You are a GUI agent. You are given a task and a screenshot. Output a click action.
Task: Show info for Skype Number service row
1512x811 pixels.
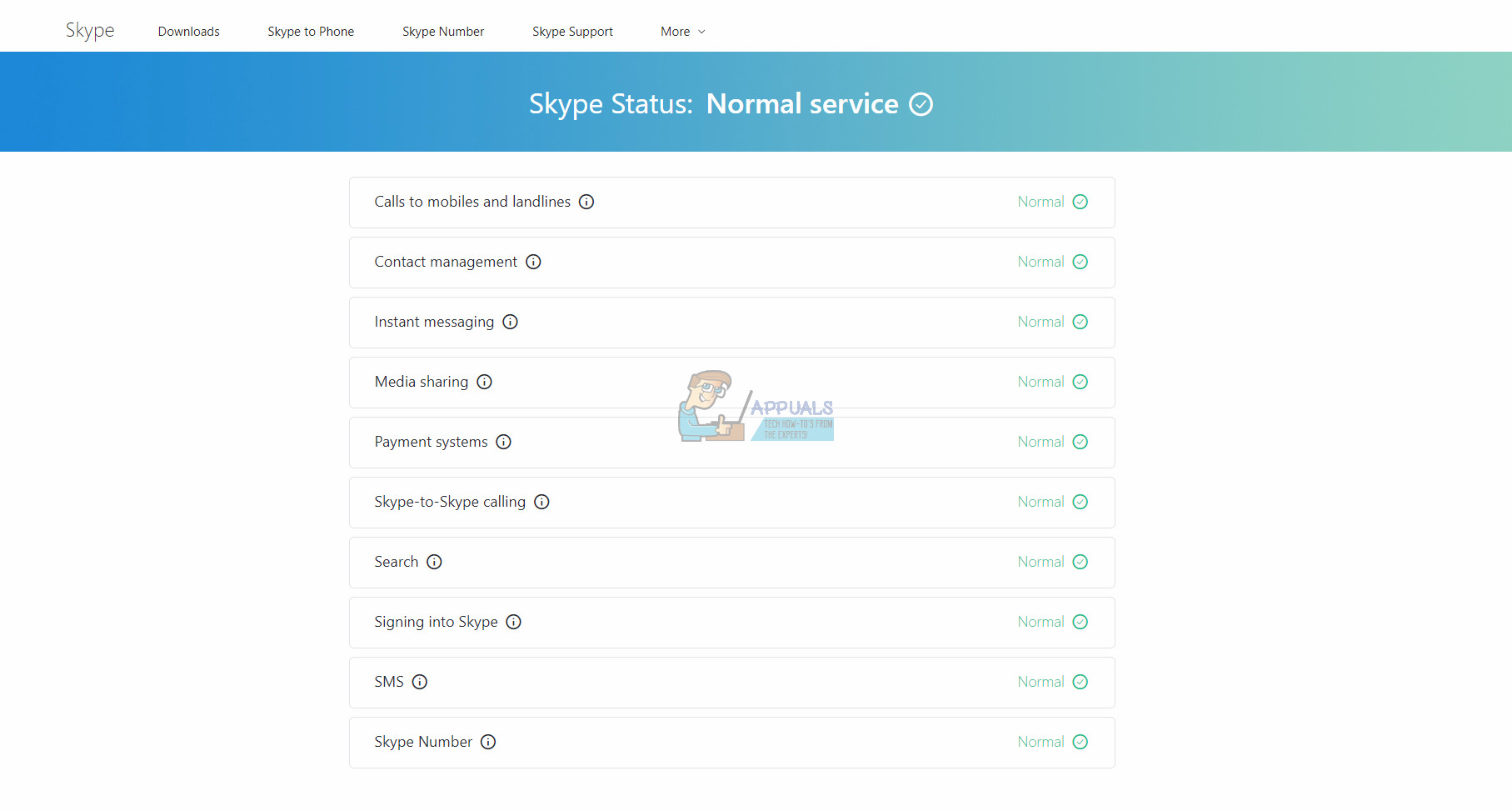[488, 742]
